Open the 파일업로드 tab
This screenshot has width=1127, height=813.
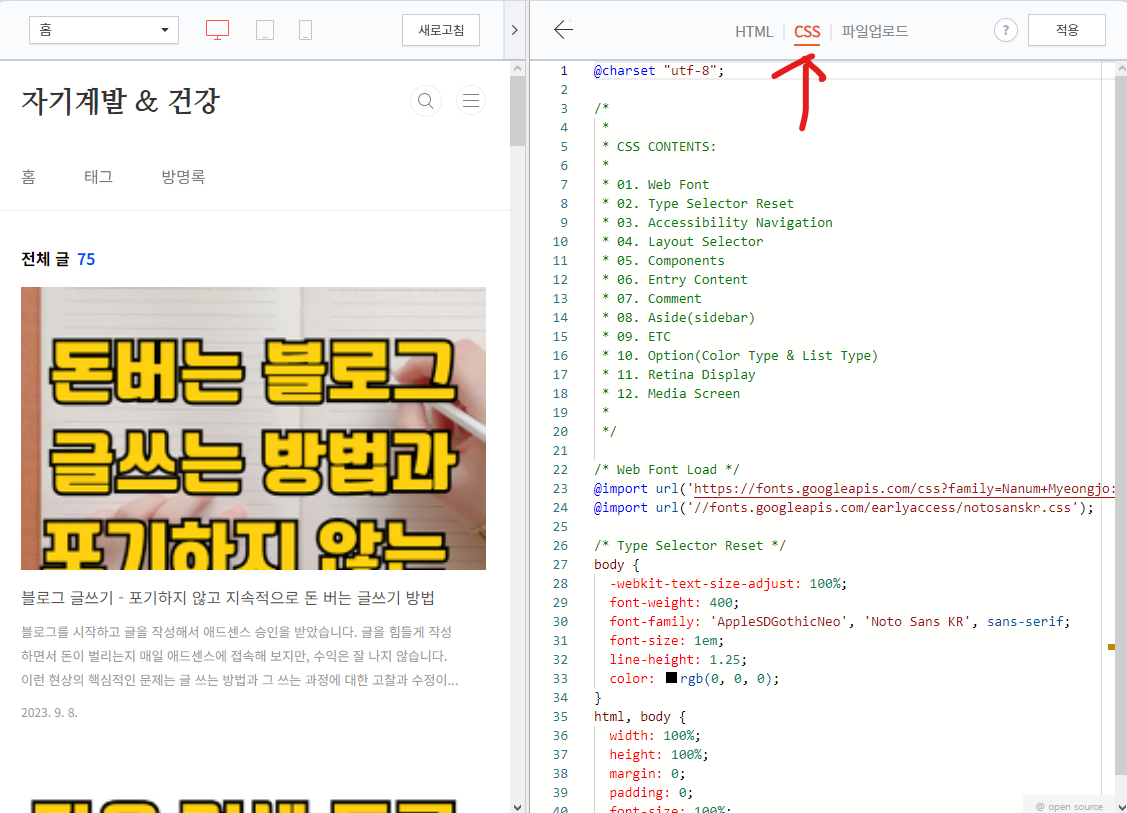coord(873,31)
